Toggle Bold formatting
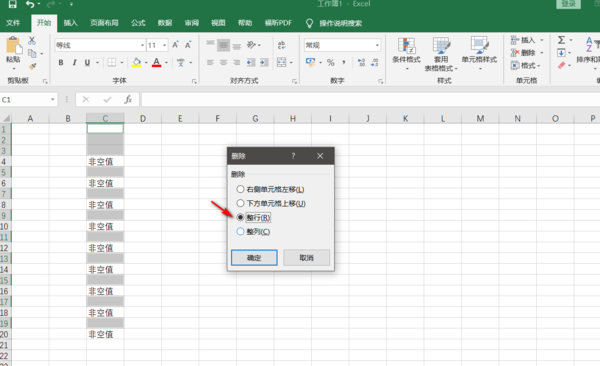The width and height of the screenshot is (600, 366). [x=61, y=62]
